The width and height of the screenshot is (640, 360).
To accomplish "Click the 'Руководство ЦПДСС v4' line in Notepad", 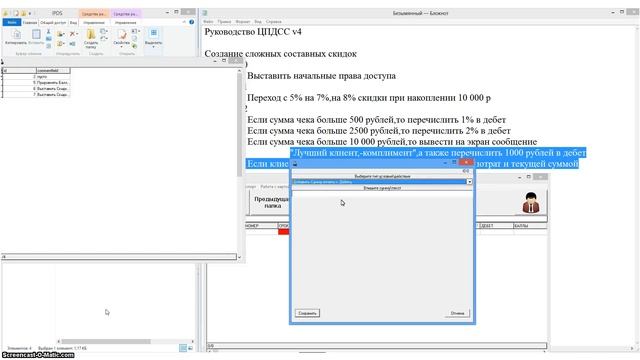I will (x=253, y=32).
